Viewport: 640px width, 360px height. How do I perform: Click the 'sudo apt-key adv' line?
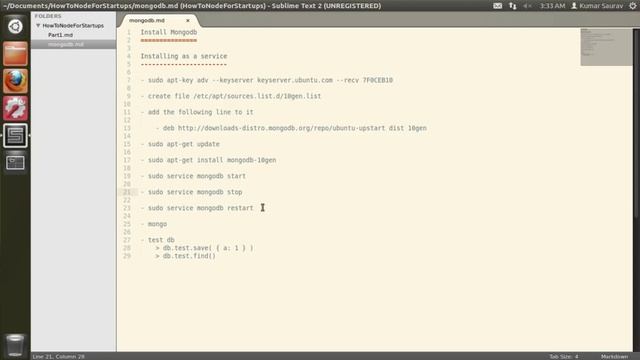(x=267, y=80)
